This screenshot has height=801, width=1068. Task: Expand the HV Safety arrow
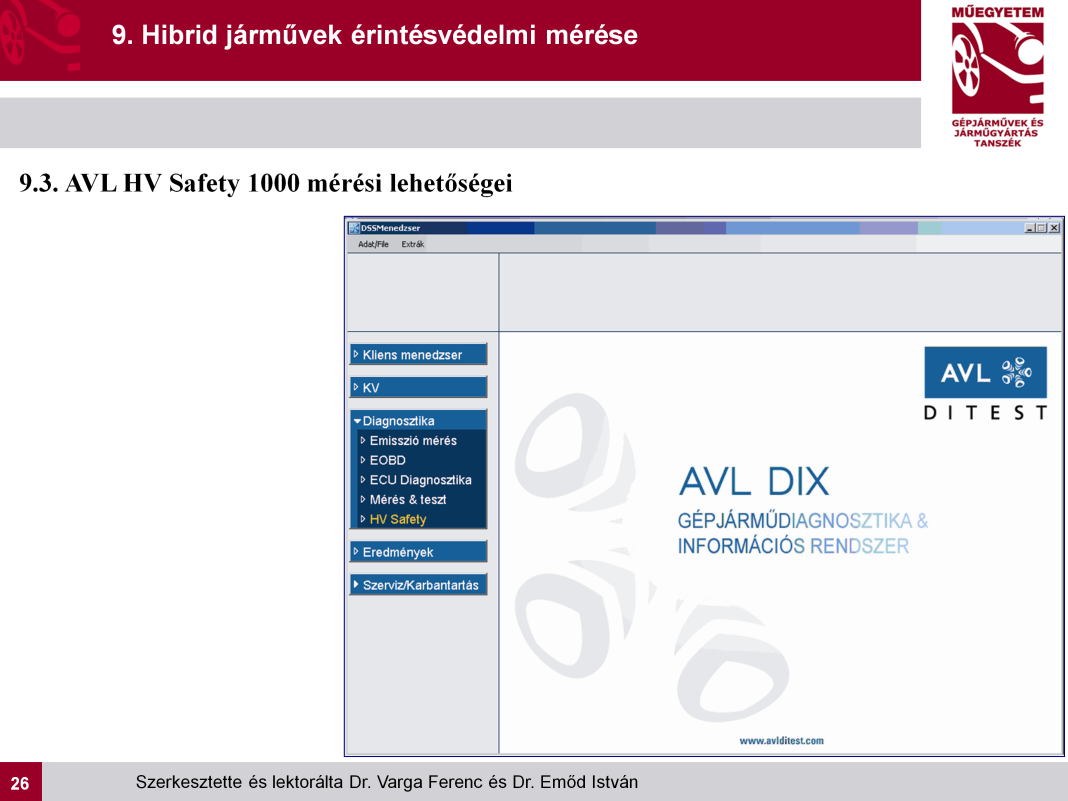(363, 519)
